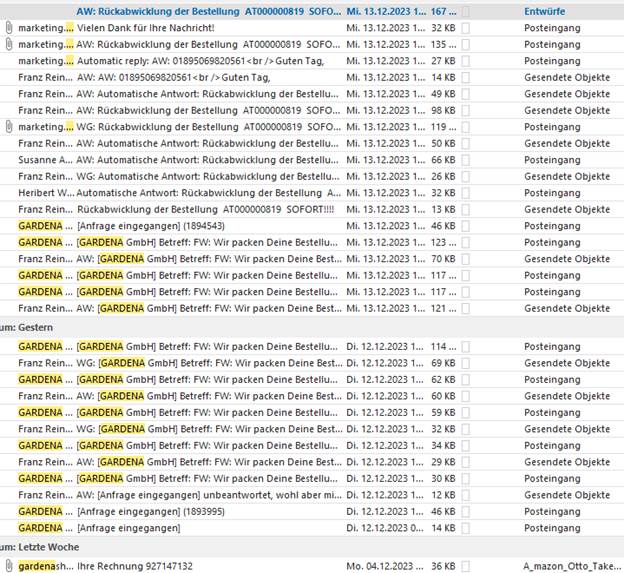This screenshot has width=624, height=573.
Task: Select the 29 KB 'AW: [GARDENA GmbH]' sent email
Action: coord(312,462)
